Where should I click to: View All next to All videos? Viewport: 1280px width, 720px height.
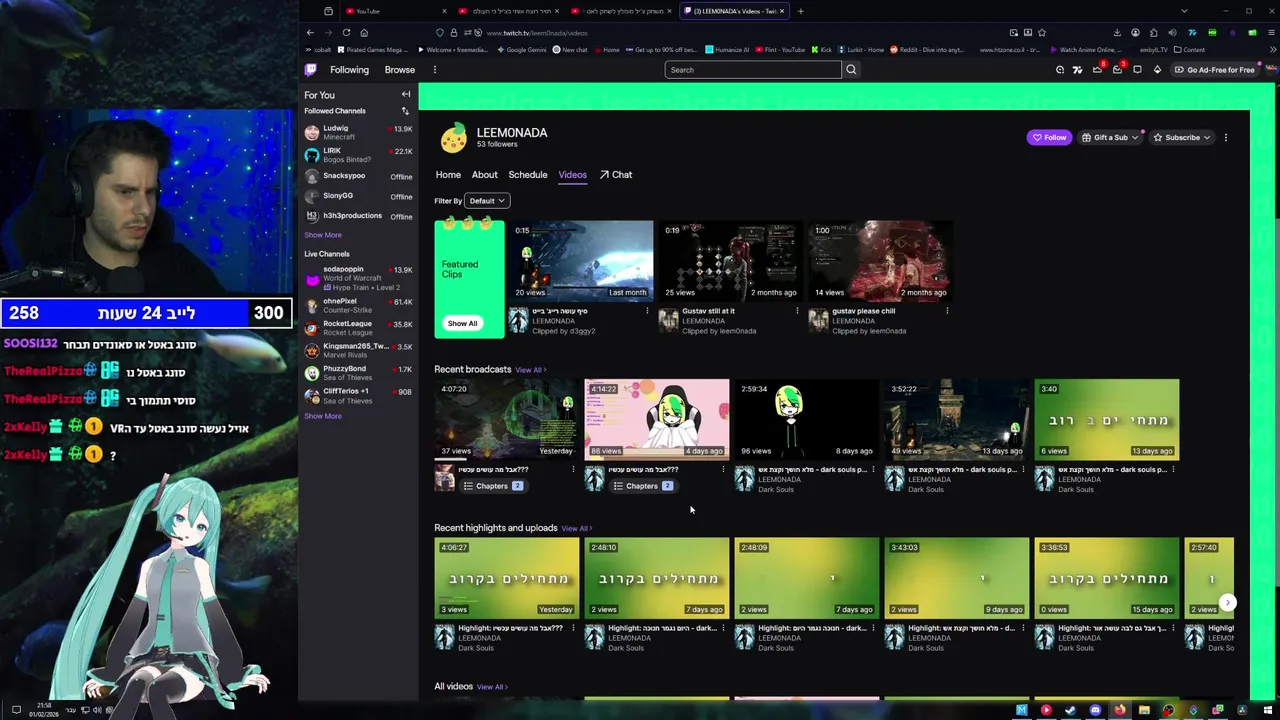coord(492,687)
